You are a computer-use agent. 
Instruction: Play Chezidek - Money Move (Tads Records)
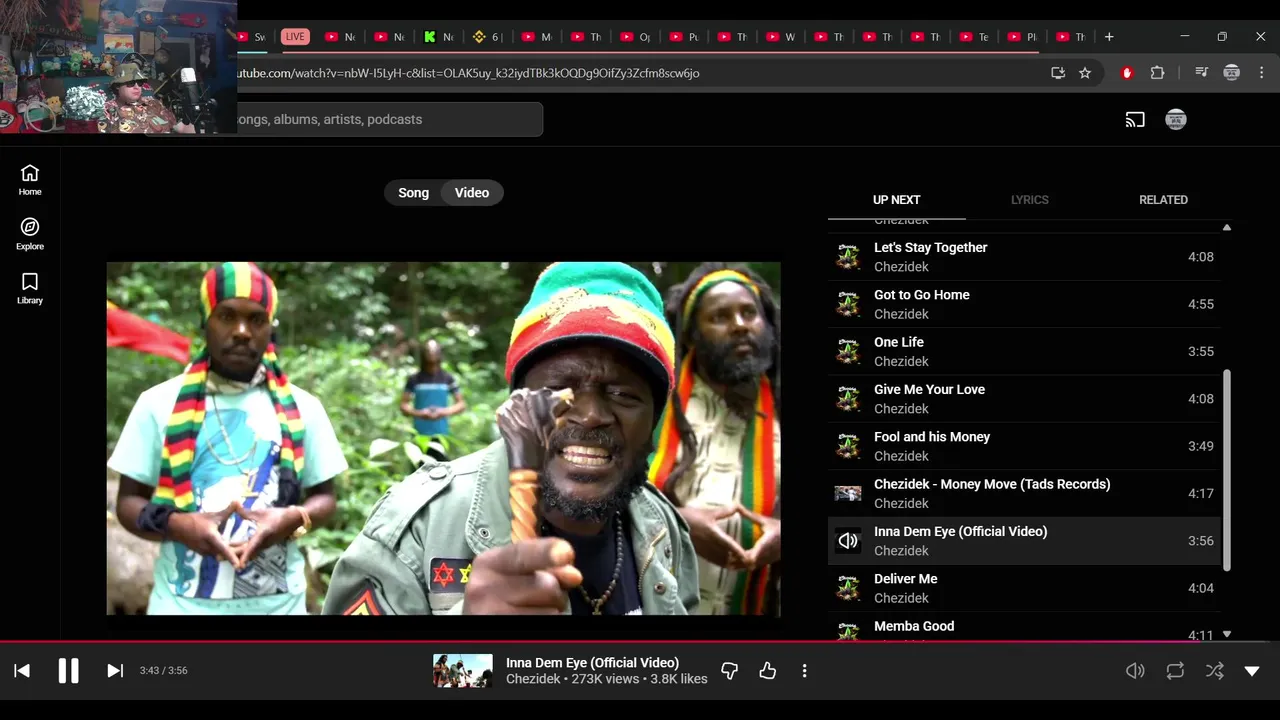click(1024, 493)
